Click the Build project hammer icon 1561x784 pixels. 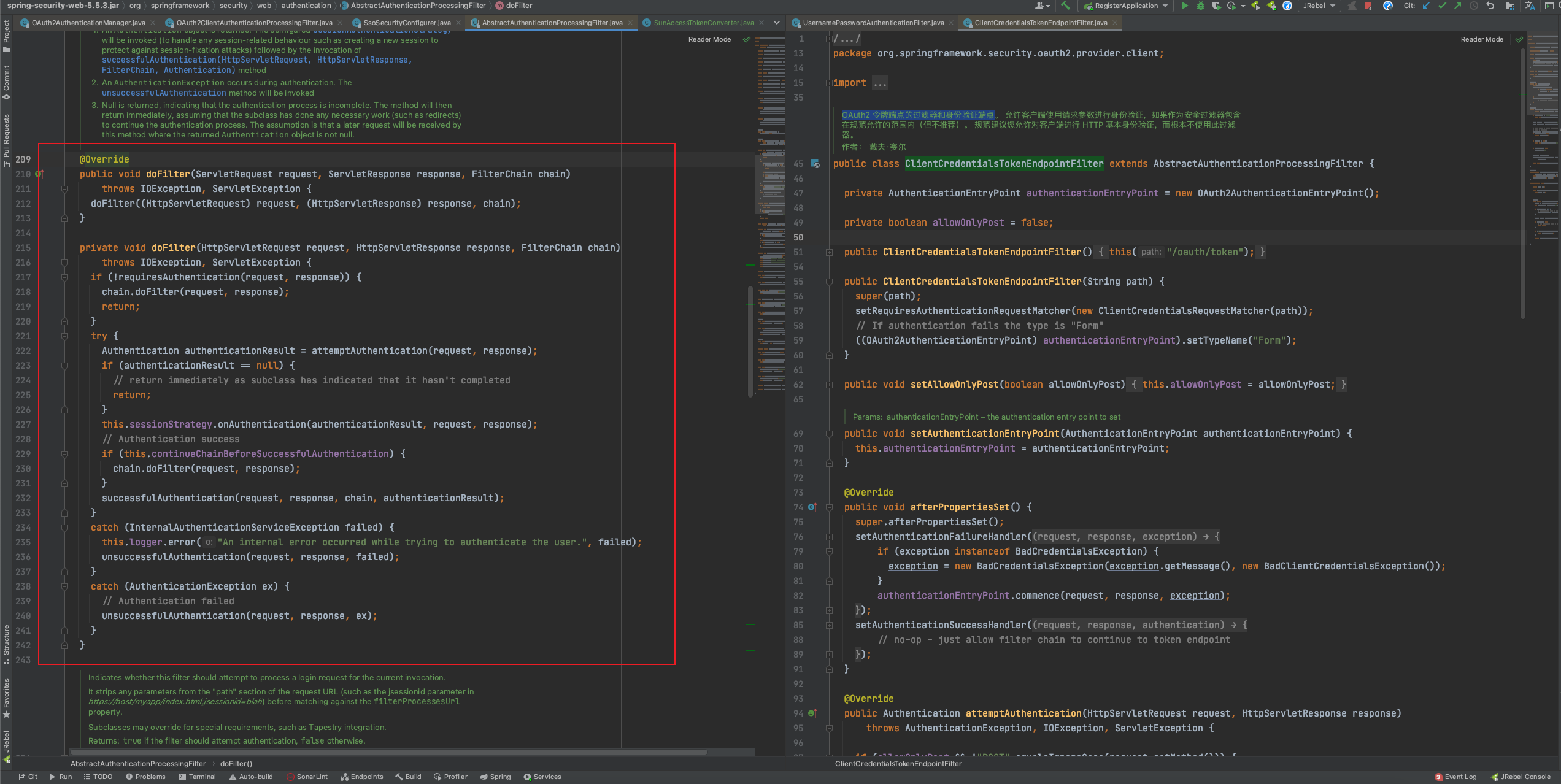tap(1065, 6)
